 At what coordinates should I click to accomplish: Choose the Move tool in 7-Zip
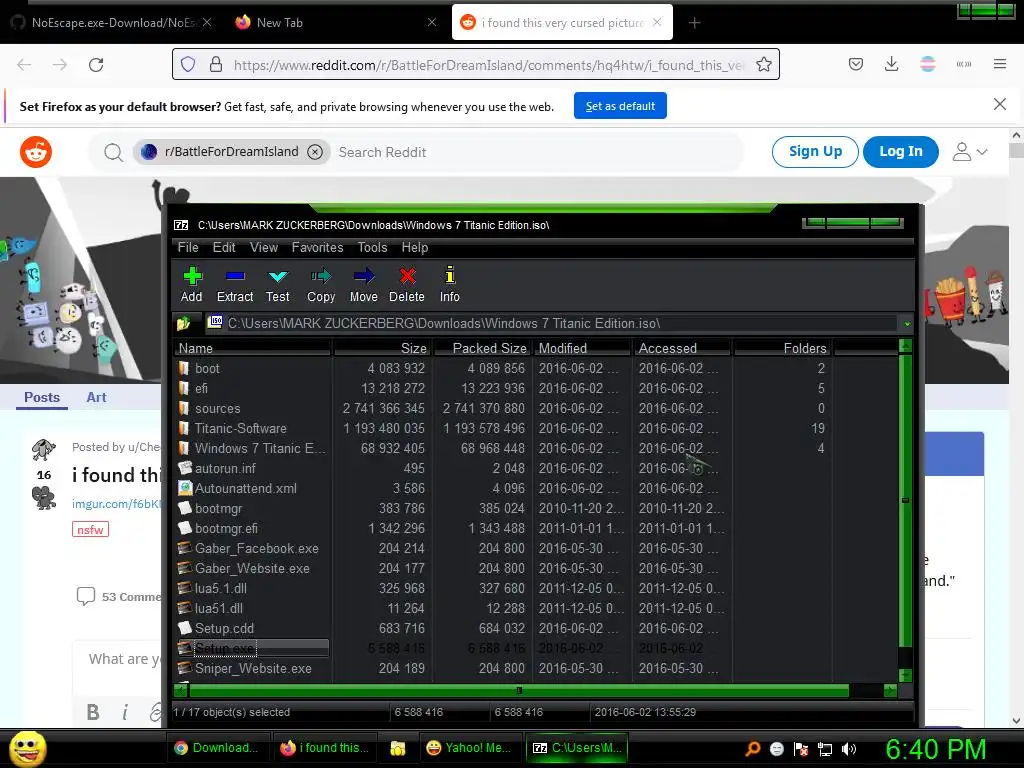tap(364, 285)
